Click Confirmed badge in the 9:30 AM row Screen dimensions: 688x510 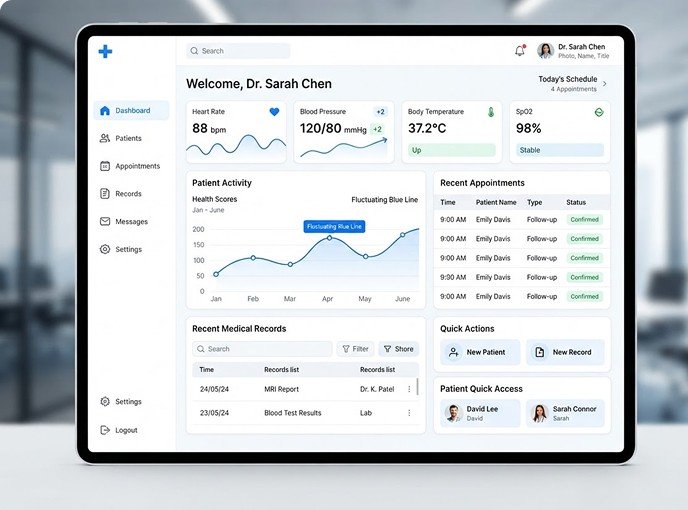coord(584,277)
